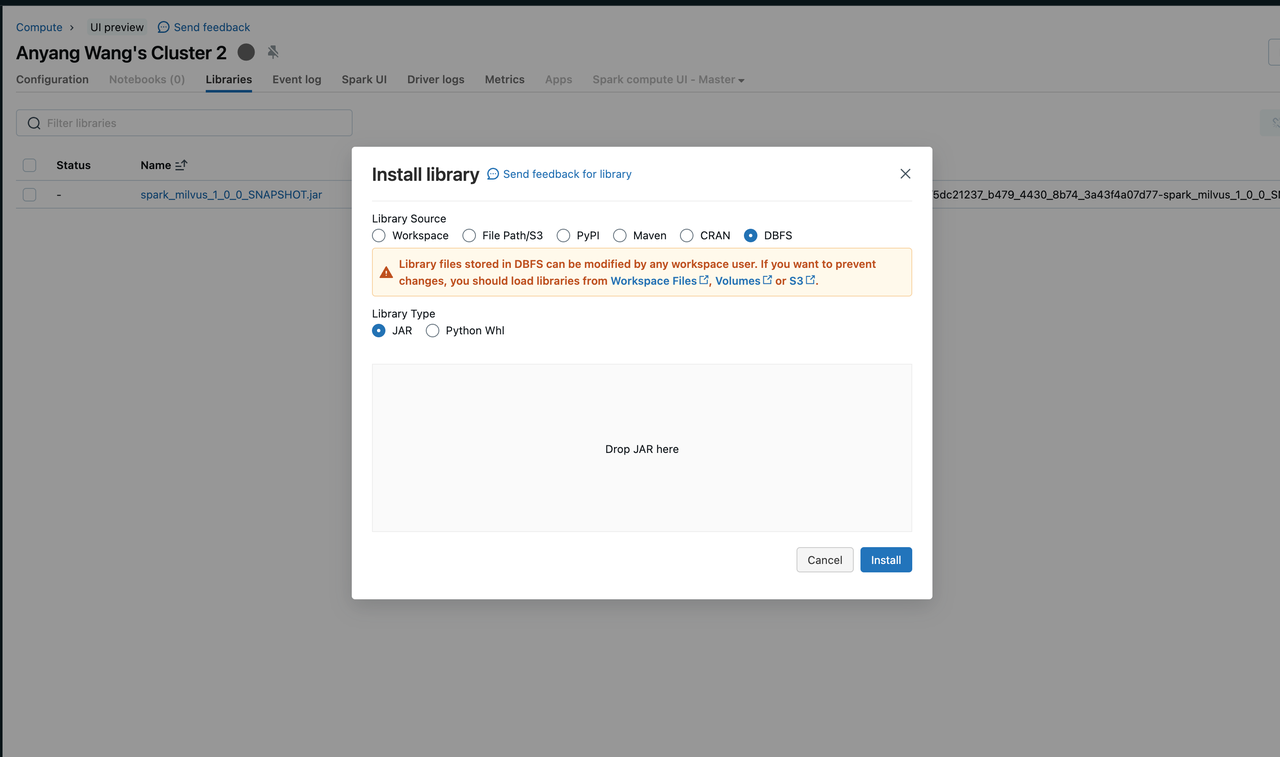The height and width of the screenshot is (757, 1280).
Task: Click the Install button in the dialog
Action: click(886, 560)
